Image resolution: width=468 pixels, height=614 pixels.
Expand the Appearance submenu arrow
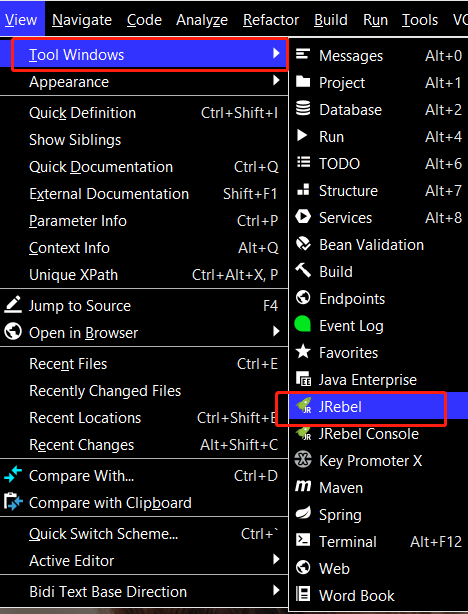pyautogui.click(x=276, y=81)
